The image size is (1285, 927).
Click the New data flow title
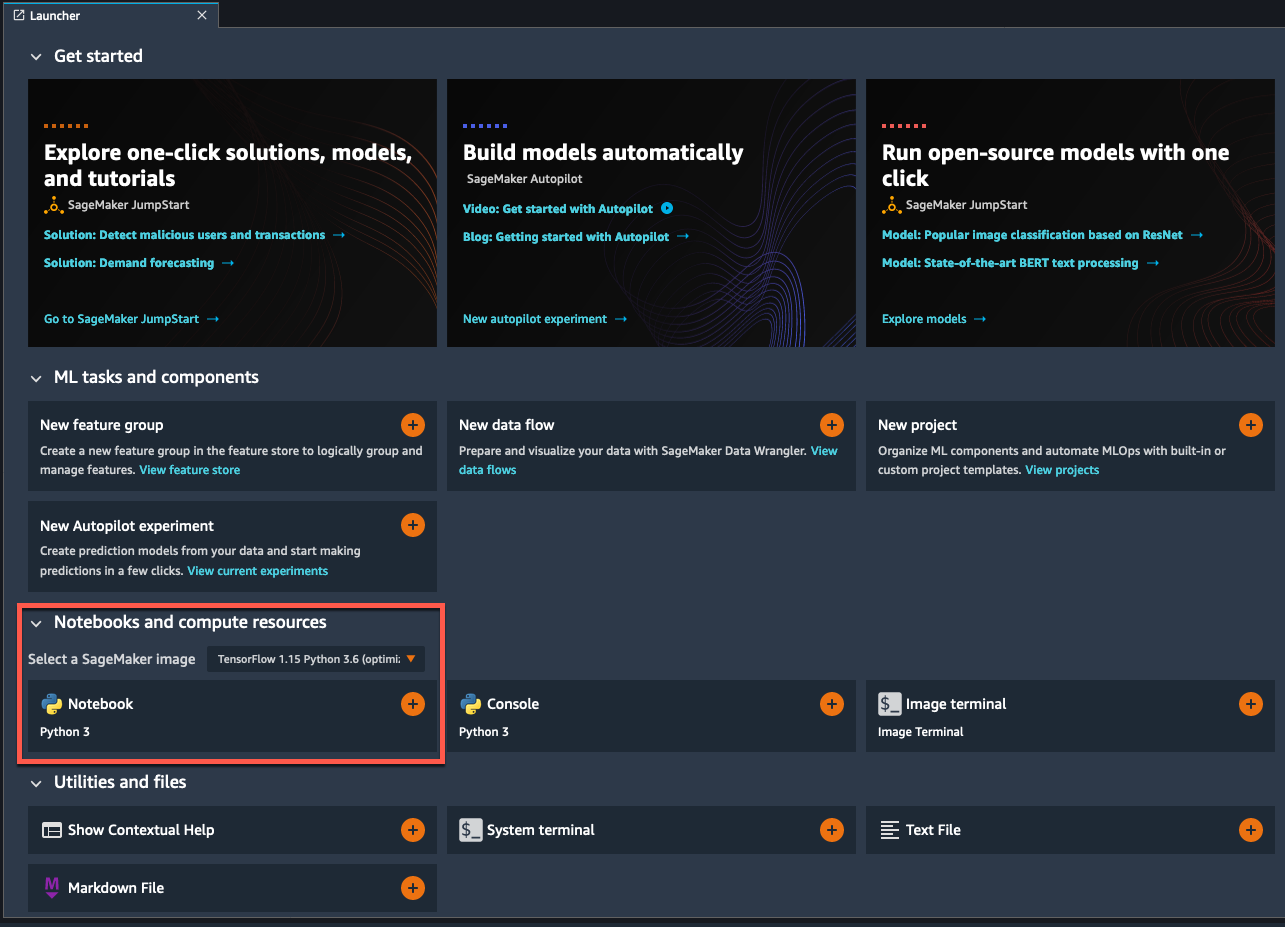(x=507, y=425)
